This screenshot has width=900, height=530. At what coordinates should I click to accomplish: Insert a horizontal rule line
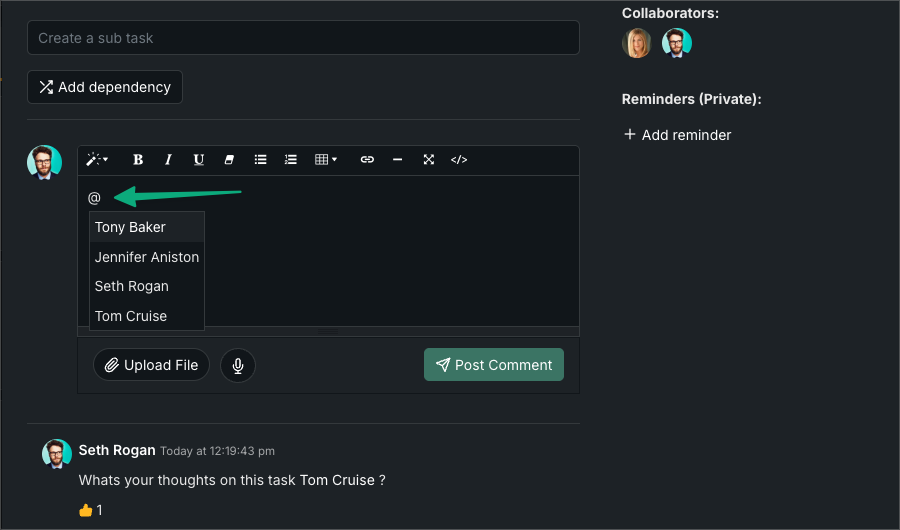(x=397, y=160)
